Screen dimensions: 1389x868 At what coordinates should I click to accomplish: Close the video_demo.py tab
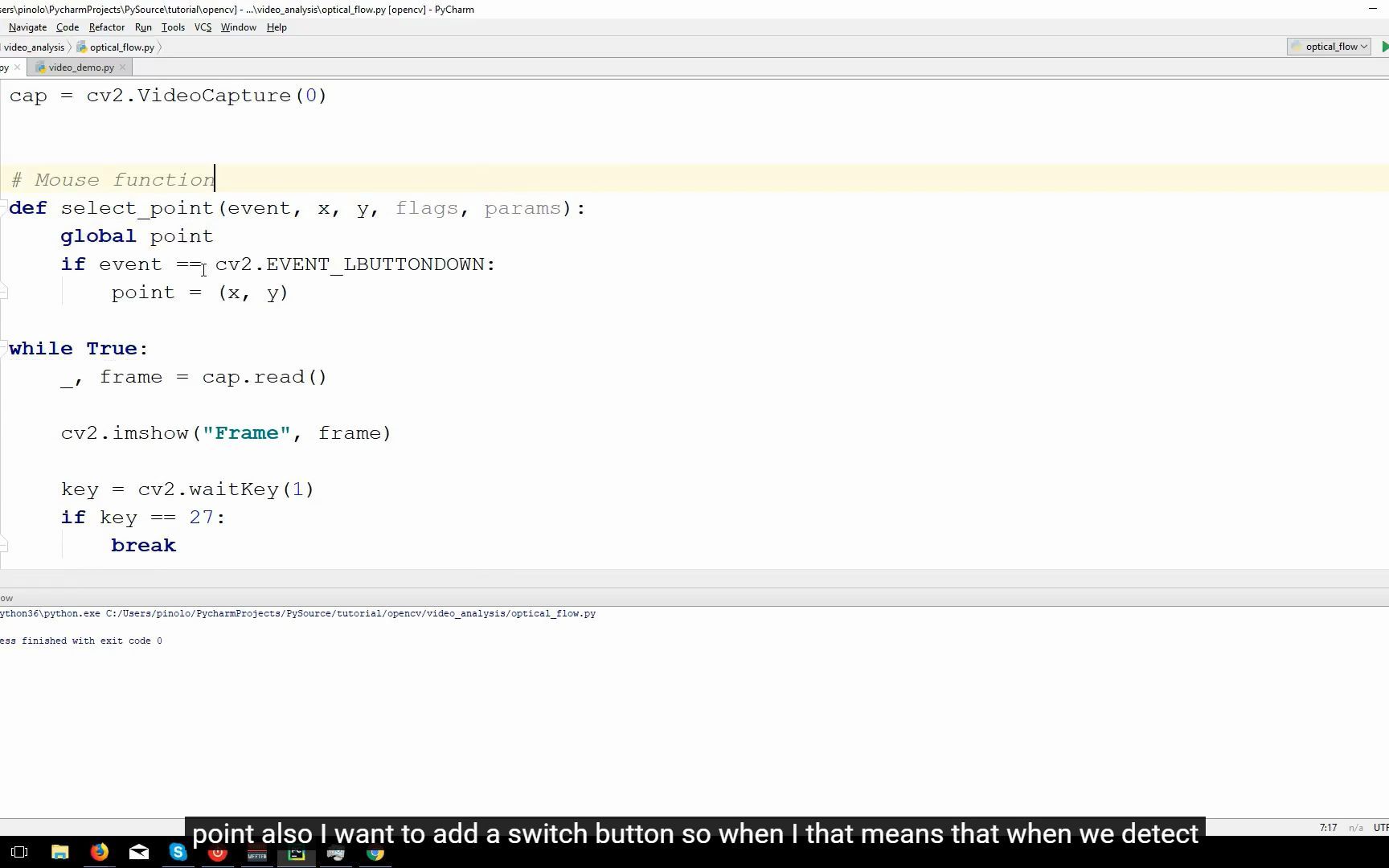pyautogui.click(x=122, y=67)
